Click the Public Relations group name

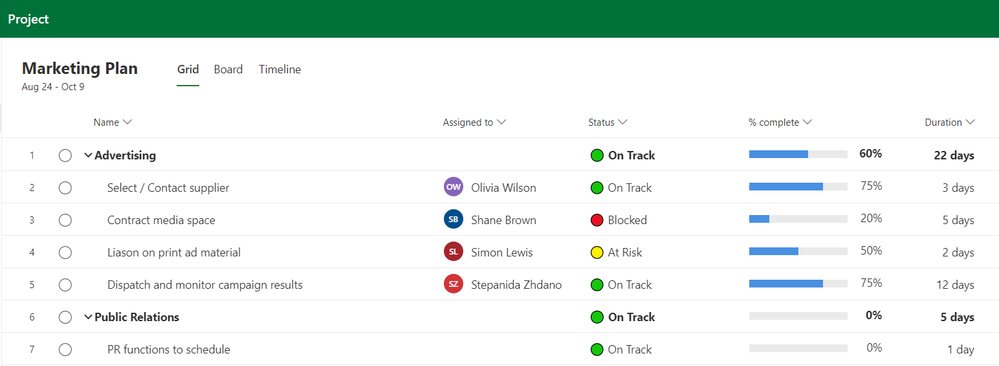[137, 317]
